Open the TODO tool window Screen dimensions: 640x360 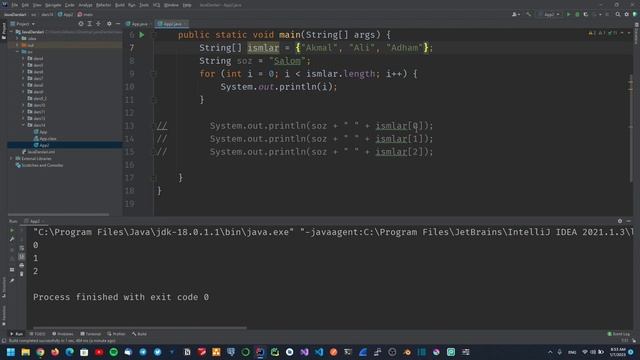[38, 334]
